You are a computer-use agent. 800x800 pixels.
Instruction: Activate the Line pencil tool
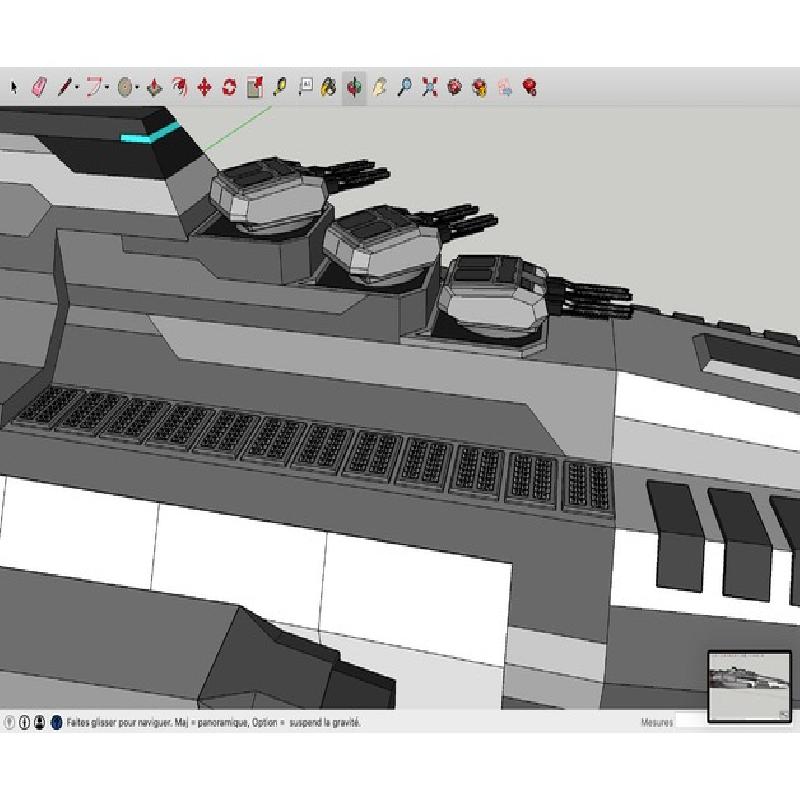pyautogui.click(x=64, y=87)
